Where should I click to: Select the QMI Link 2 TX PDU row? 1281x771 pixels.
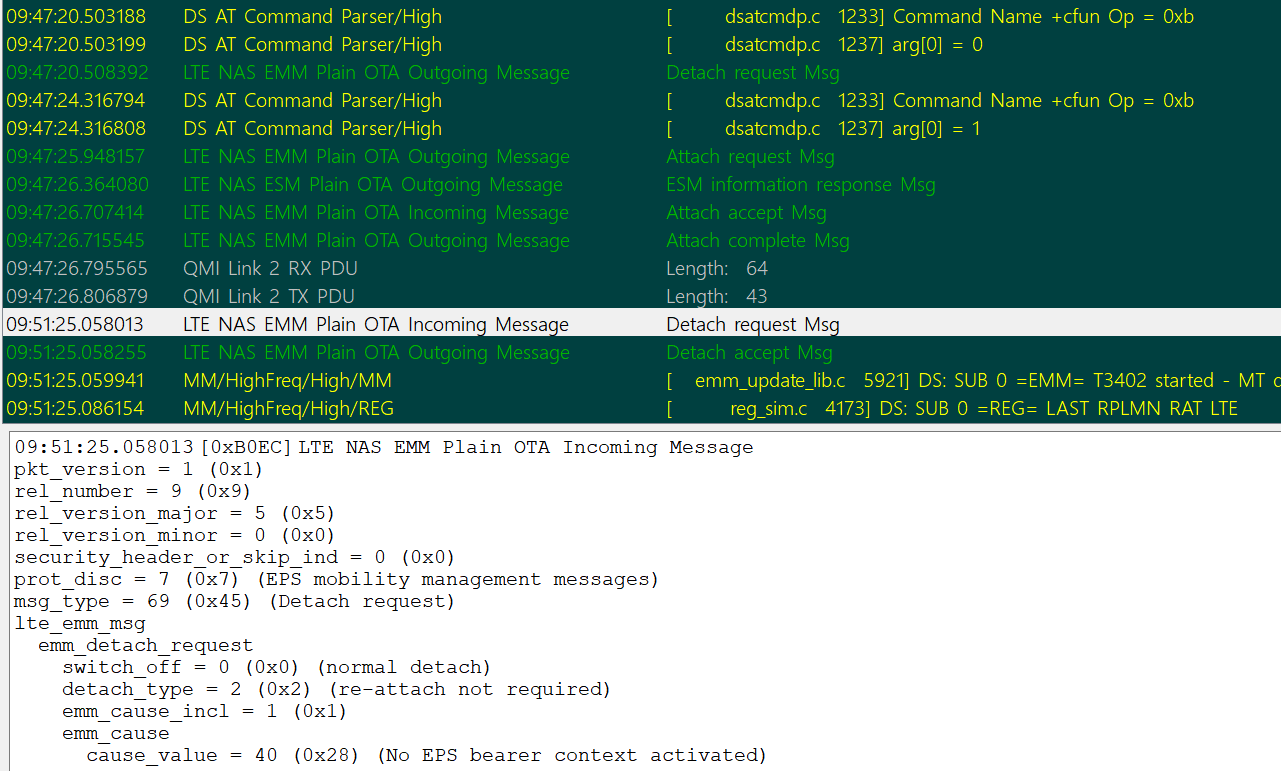(x=640, y=296)
